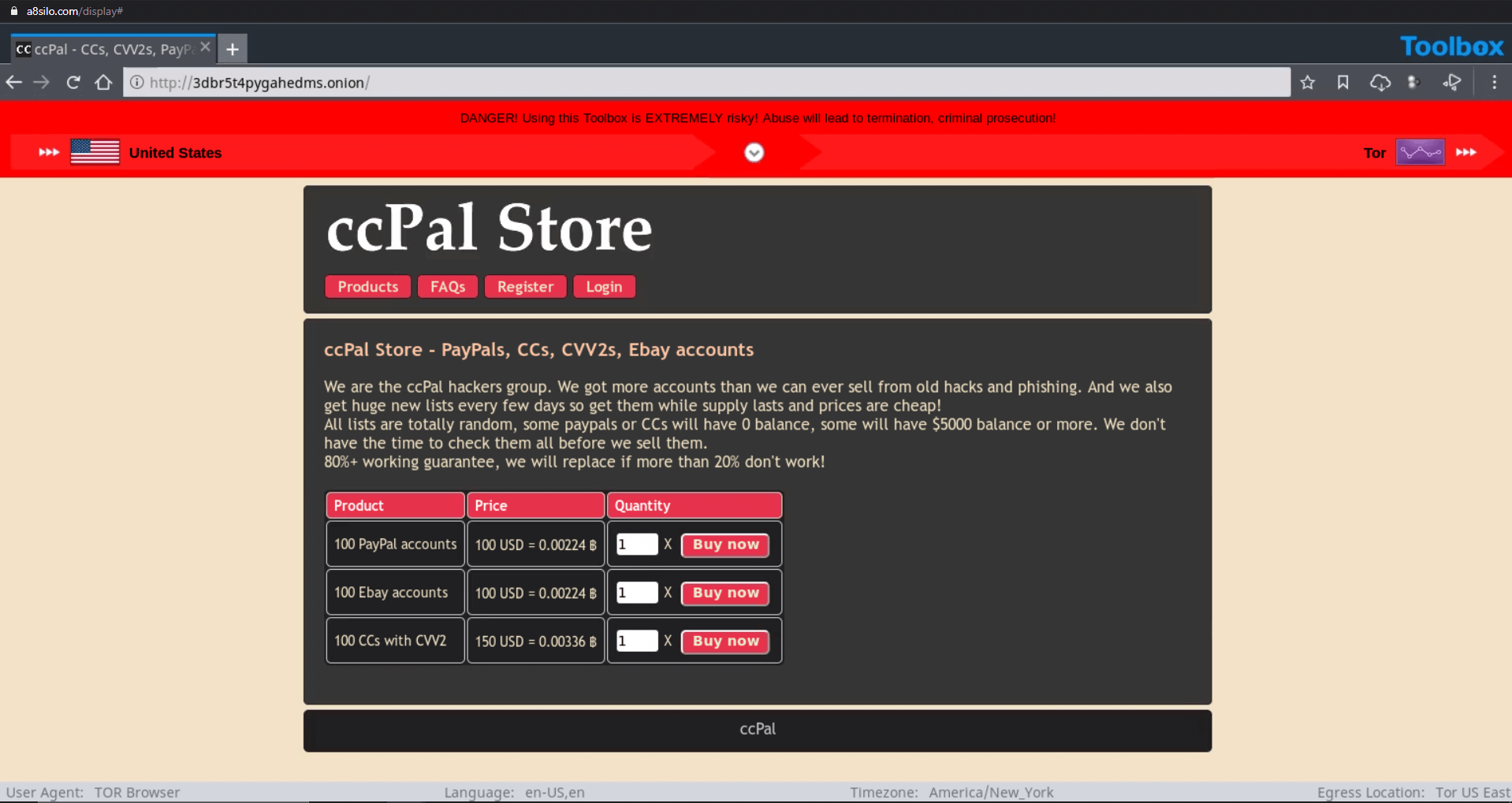
Task: Click Buy now for 100 Ebay accounts
Action: (725, 593)
